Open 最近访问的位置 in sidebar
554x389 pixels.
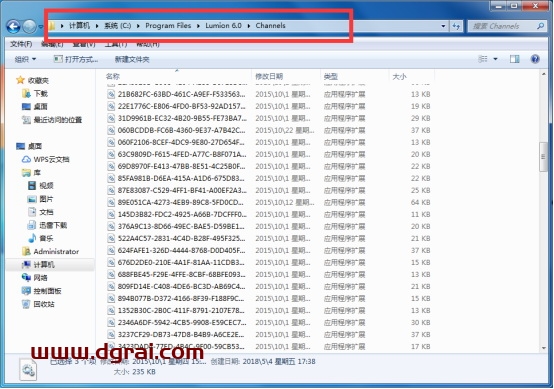[52, 120]
